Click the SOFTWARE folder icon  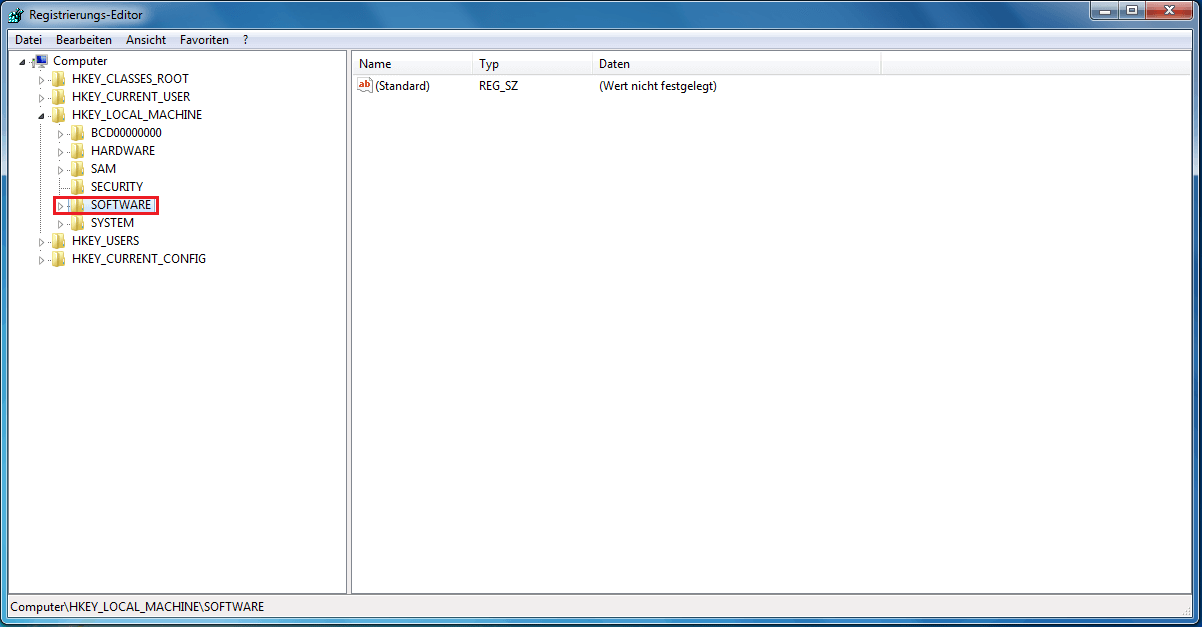[78, 205]
